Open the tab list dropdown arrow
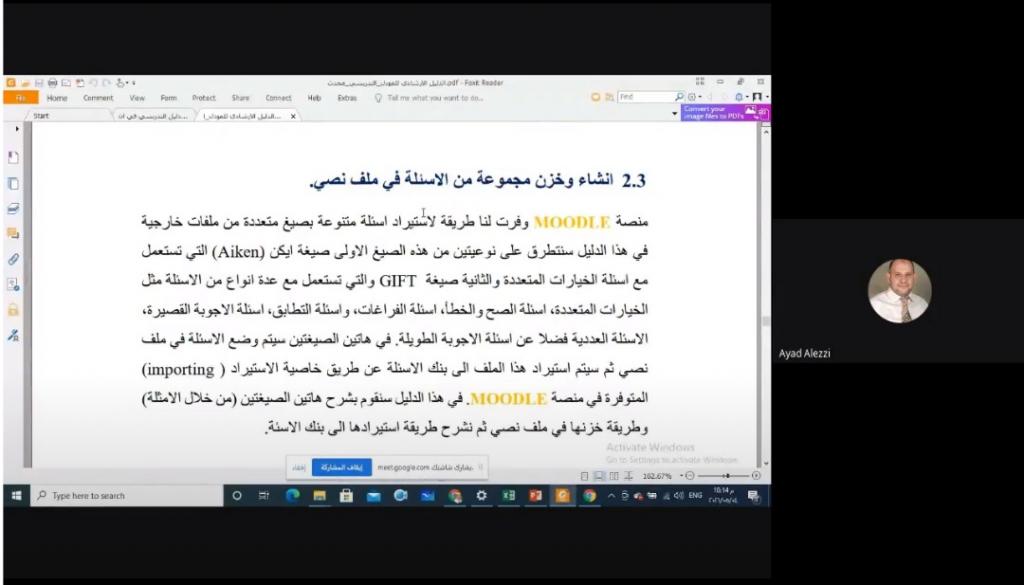1024x585 pixels. point(674,115)
